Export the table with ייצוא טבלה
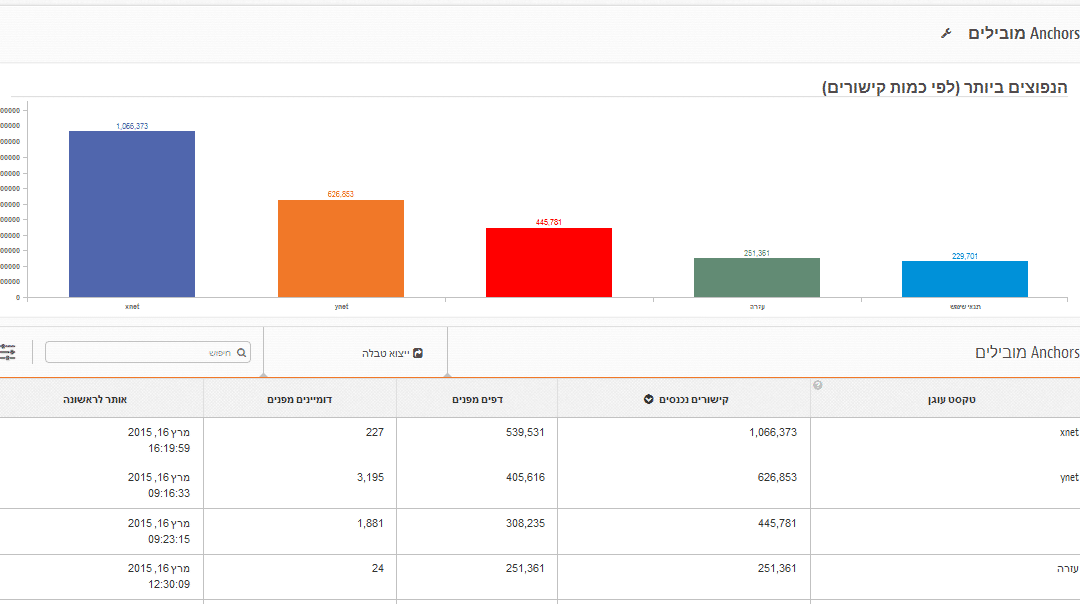The height and width of the screenshot is (604, 1080). point(393,353)
